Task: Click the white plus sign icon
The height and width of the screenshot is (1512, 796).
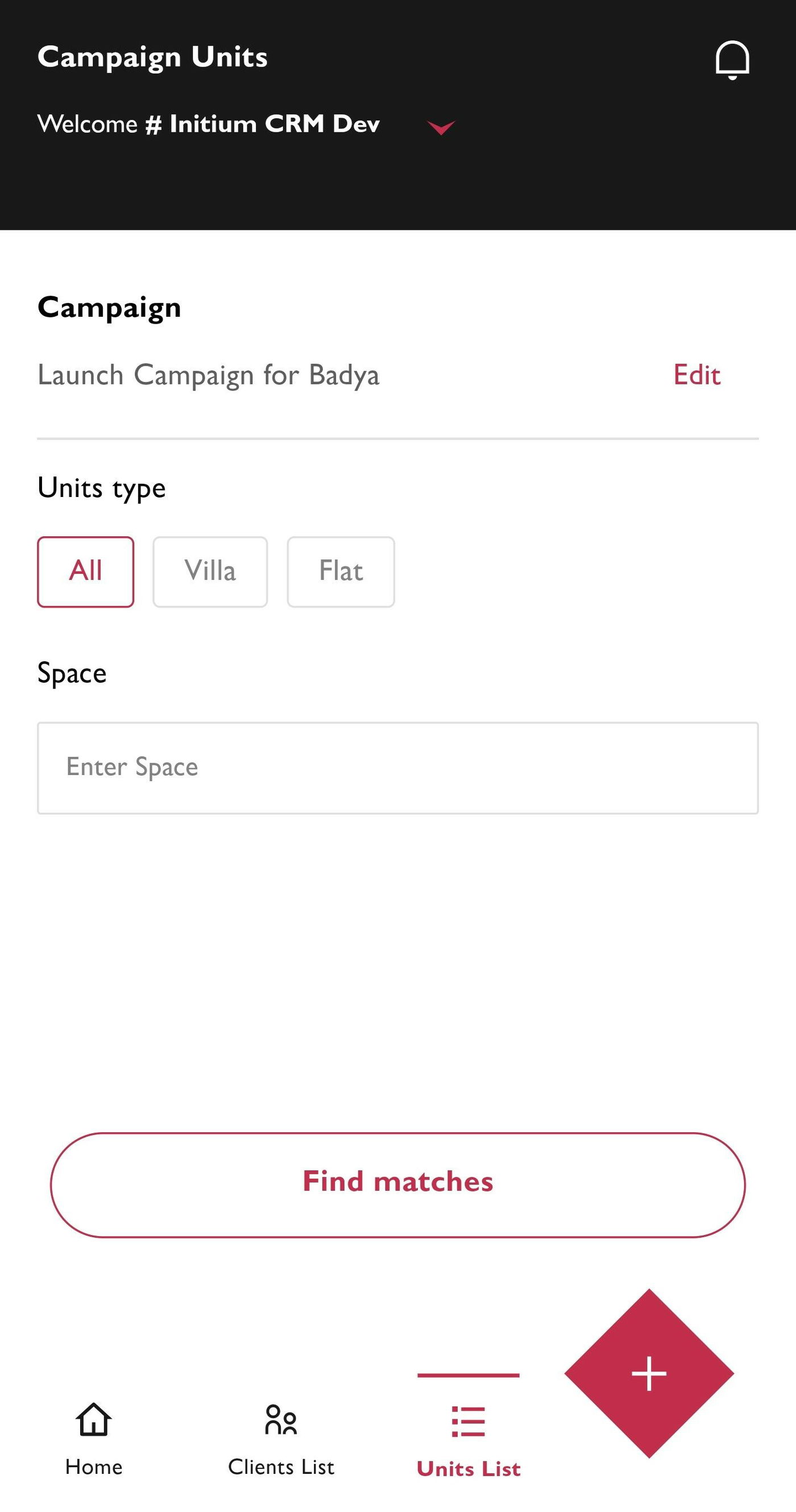Action: point(649,1373)
